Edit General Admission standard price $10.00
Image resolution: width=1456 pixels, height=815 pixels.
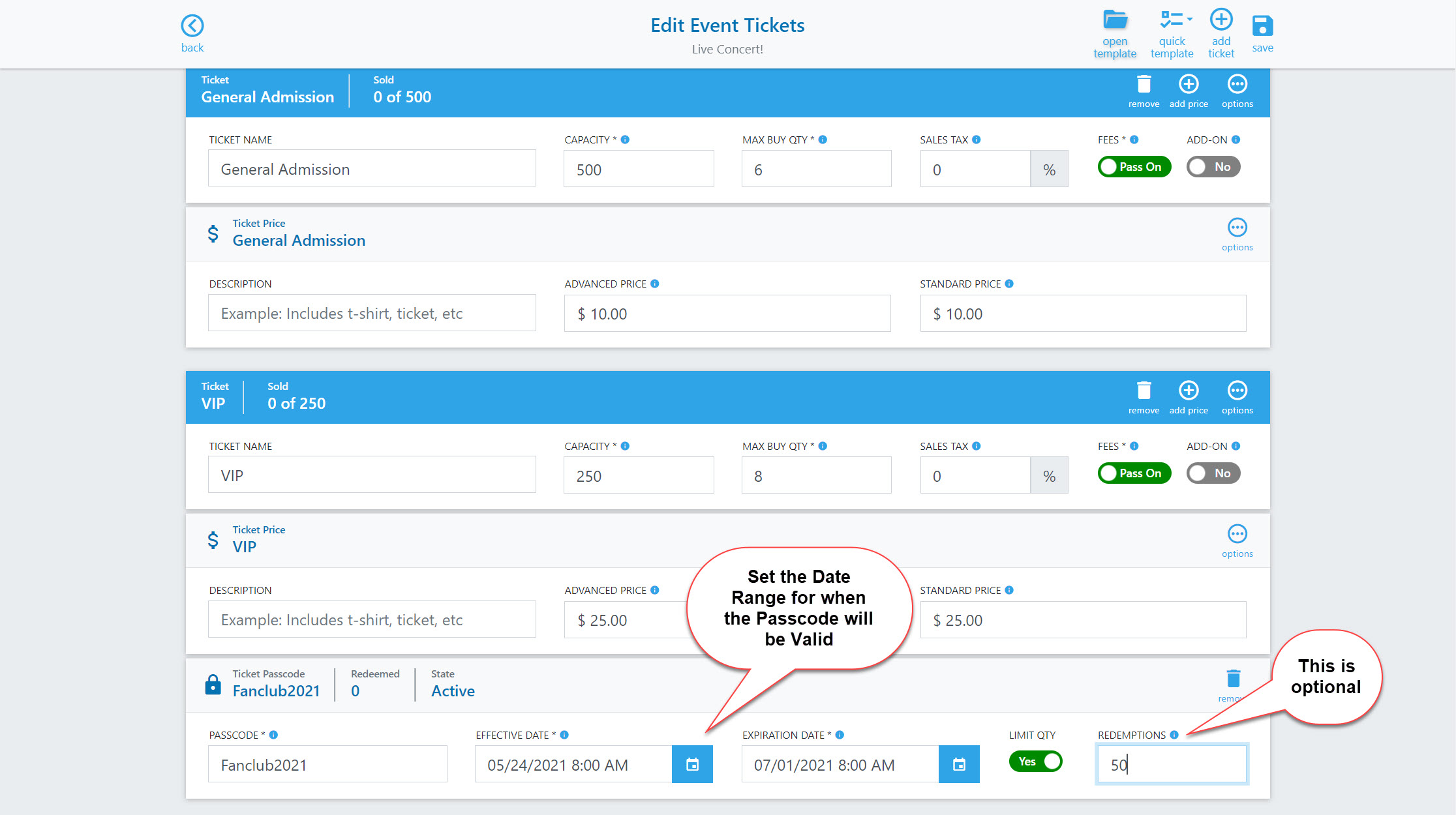coord(1083,313)
